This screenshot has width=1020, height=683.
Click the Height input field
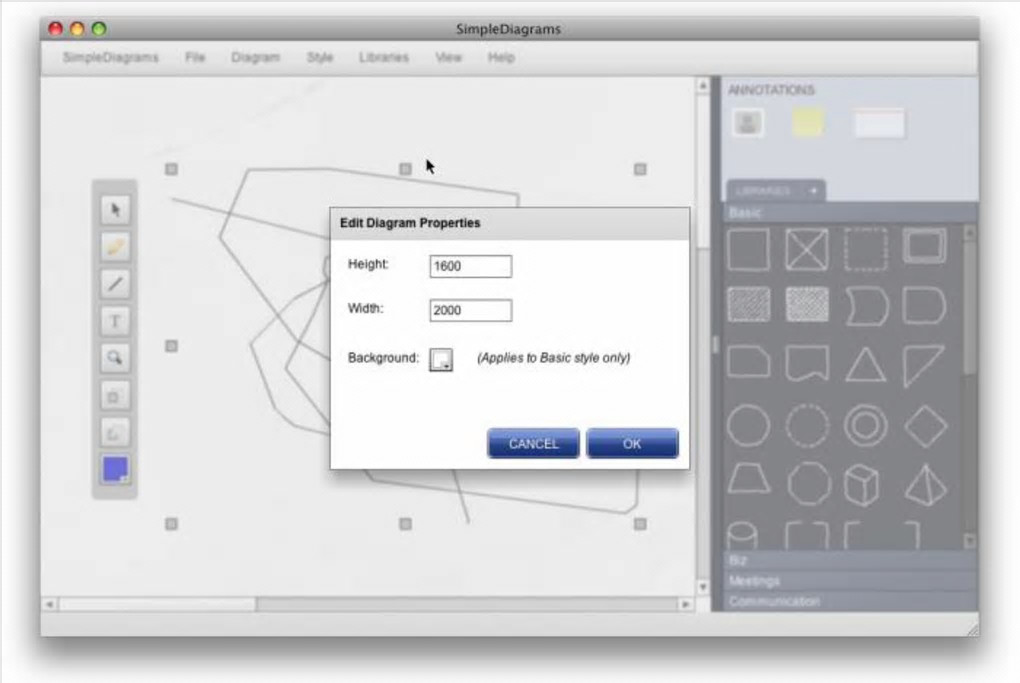coord(470,266)
